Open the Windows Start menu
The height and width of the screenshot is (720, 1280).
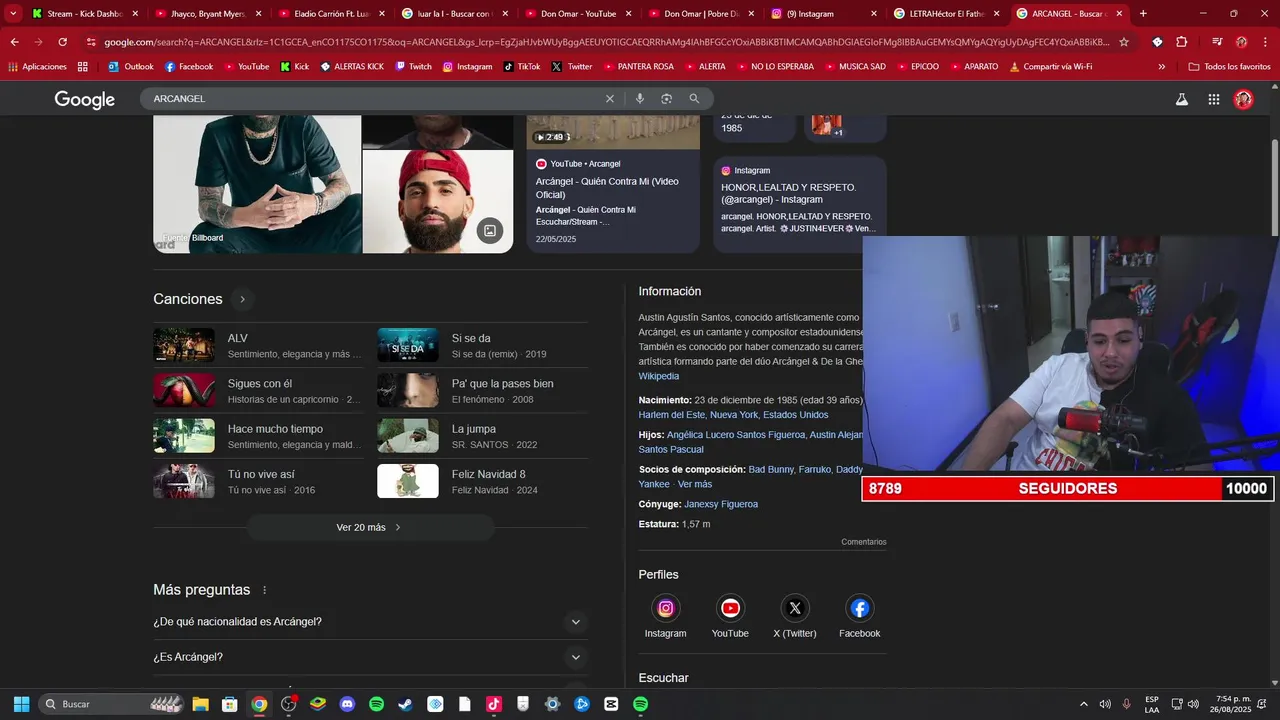coord(21,704)
